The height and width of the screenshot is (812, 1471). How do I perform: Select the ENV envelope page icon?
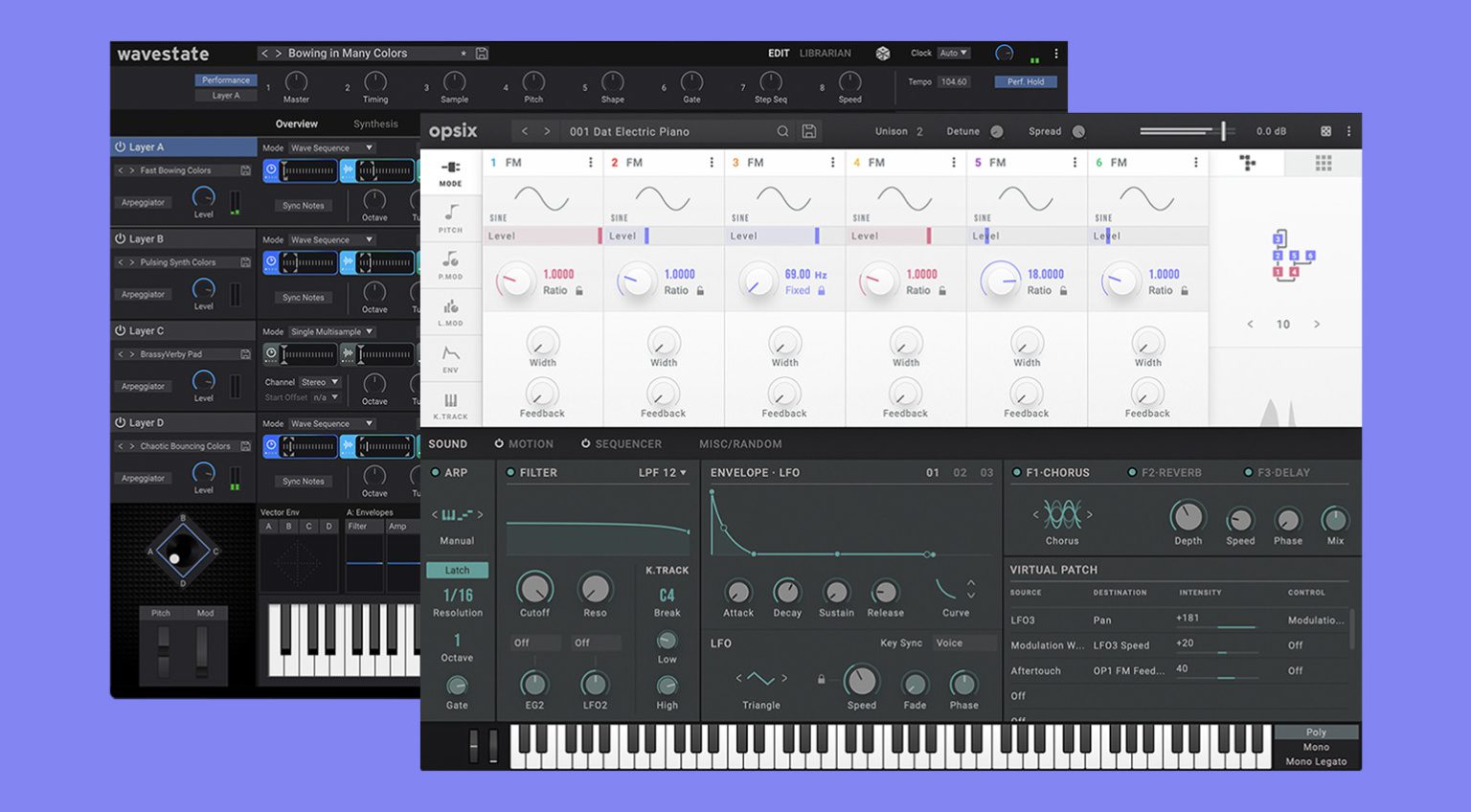(451, 356)
